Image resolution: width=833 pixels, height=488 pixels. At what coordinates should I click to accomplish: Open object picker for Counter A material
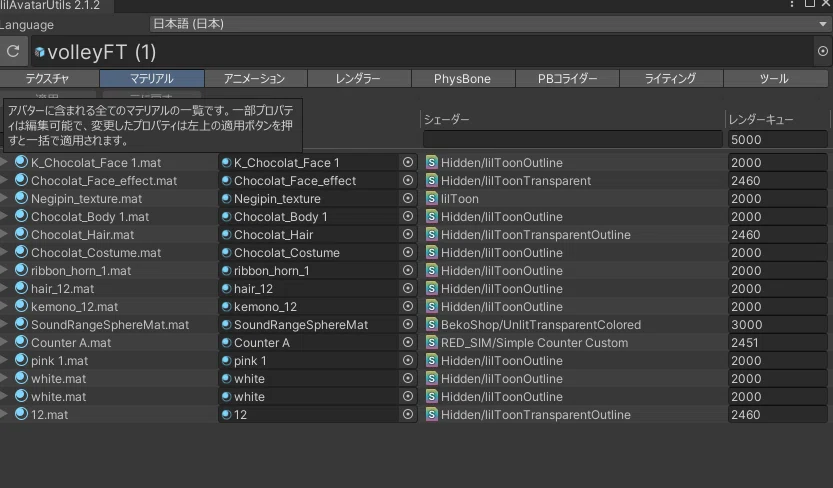407,343
